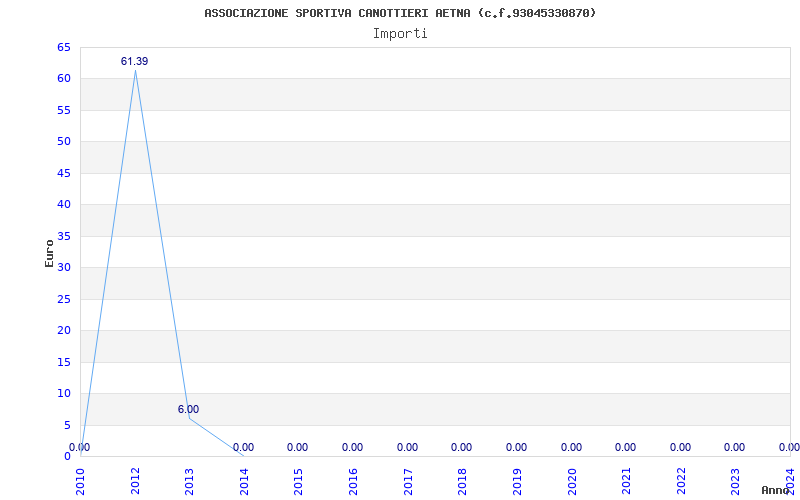The width and height of the screenshot is (800, 500).
Task: Click y-axis tick label 50
Action: (x=64, y=141)
